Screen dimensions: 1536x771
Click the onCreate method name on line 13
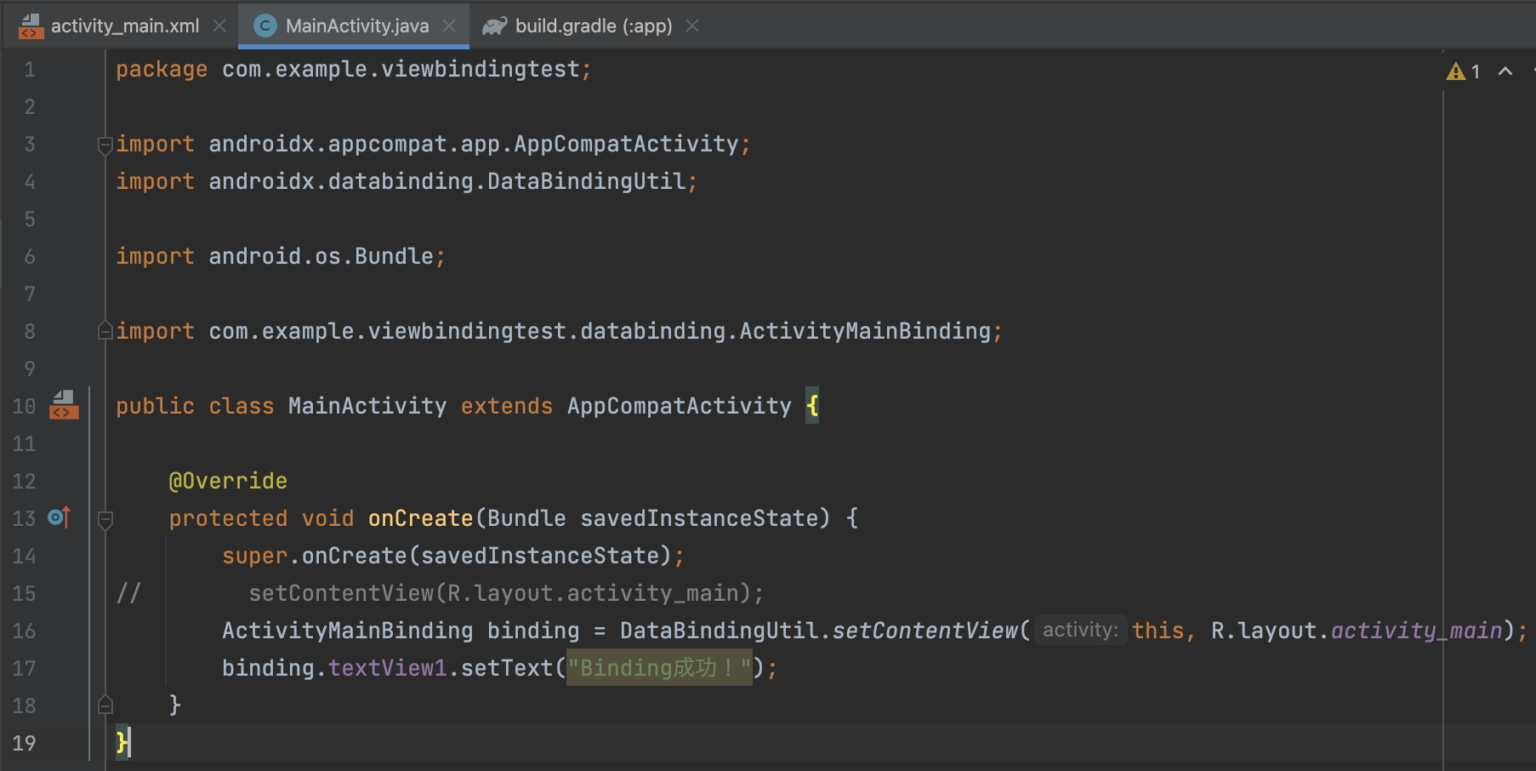420,518
